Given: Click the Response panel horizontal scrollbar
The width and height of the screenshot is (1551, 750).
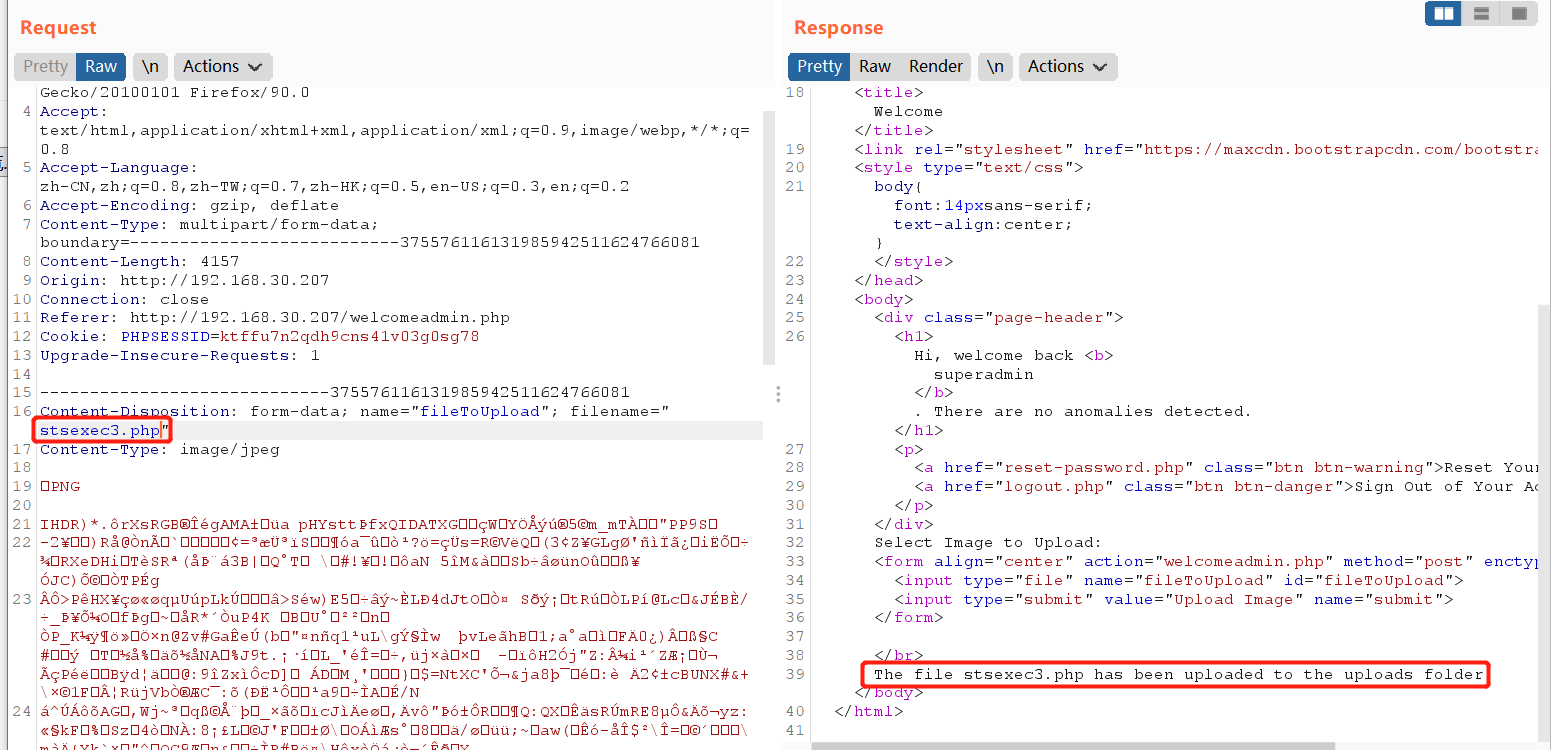Looking at the screenshot, I should click(x=1073, y=745).
